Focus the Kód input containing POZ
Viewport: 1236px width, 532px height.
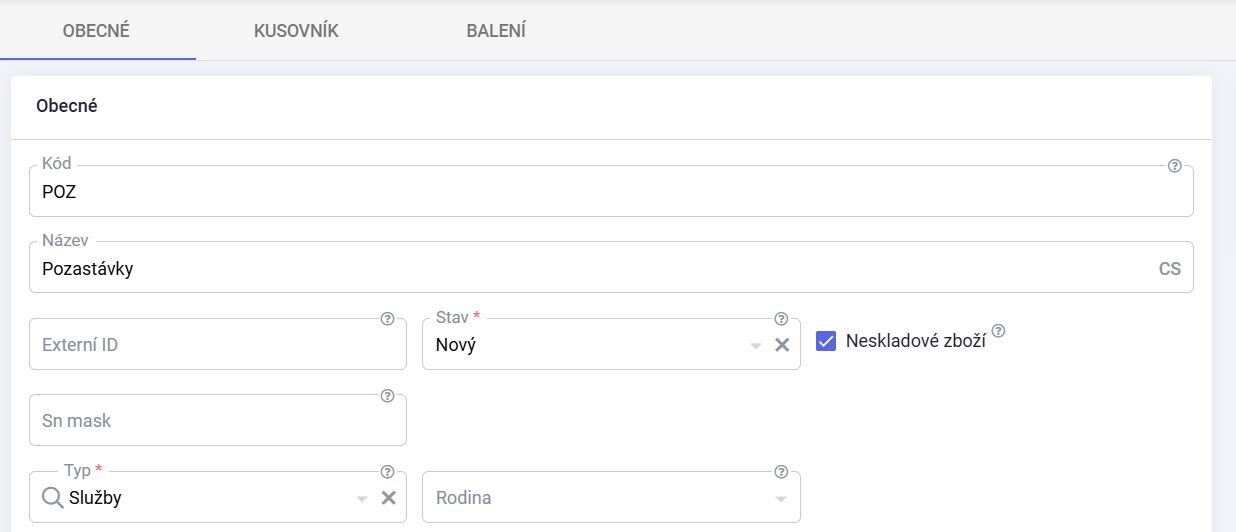click(x=611, y=191)
